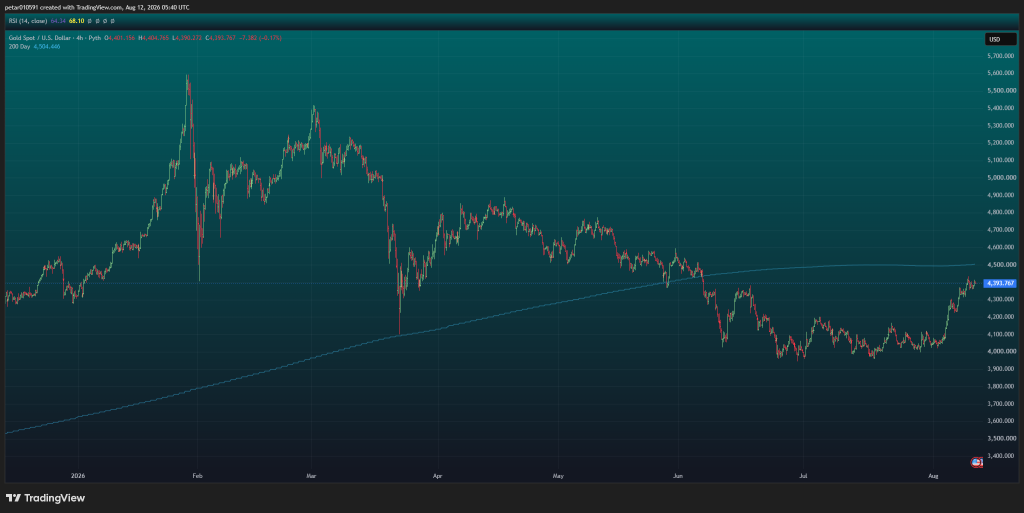Click the yellow RSI value 68.10
The height and width of the screenshot is (513, 1024).
point(76,21)
